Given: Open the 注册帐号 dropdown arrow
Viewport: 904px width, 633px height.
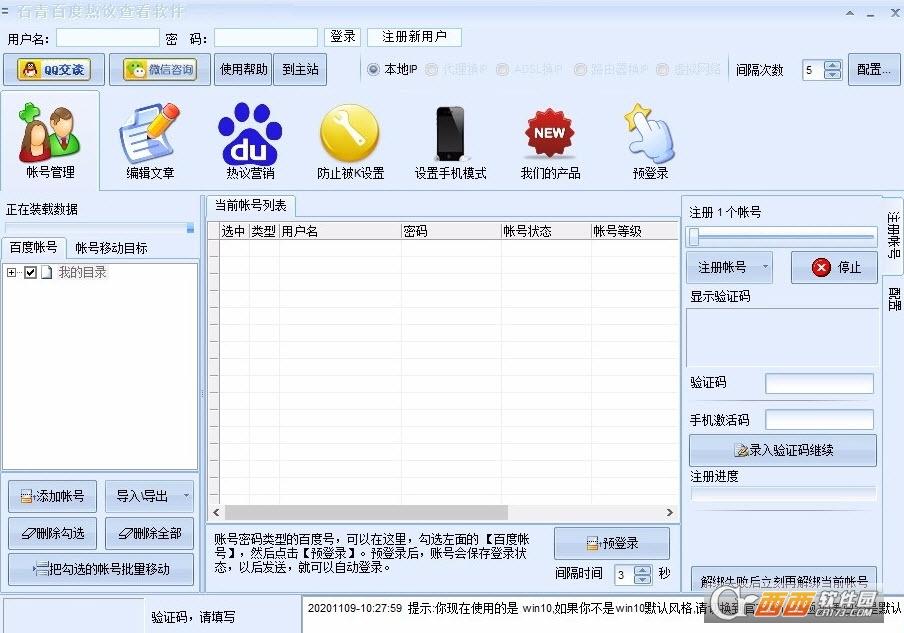Looking at the screenshot, I should click(x=765, y=267).
